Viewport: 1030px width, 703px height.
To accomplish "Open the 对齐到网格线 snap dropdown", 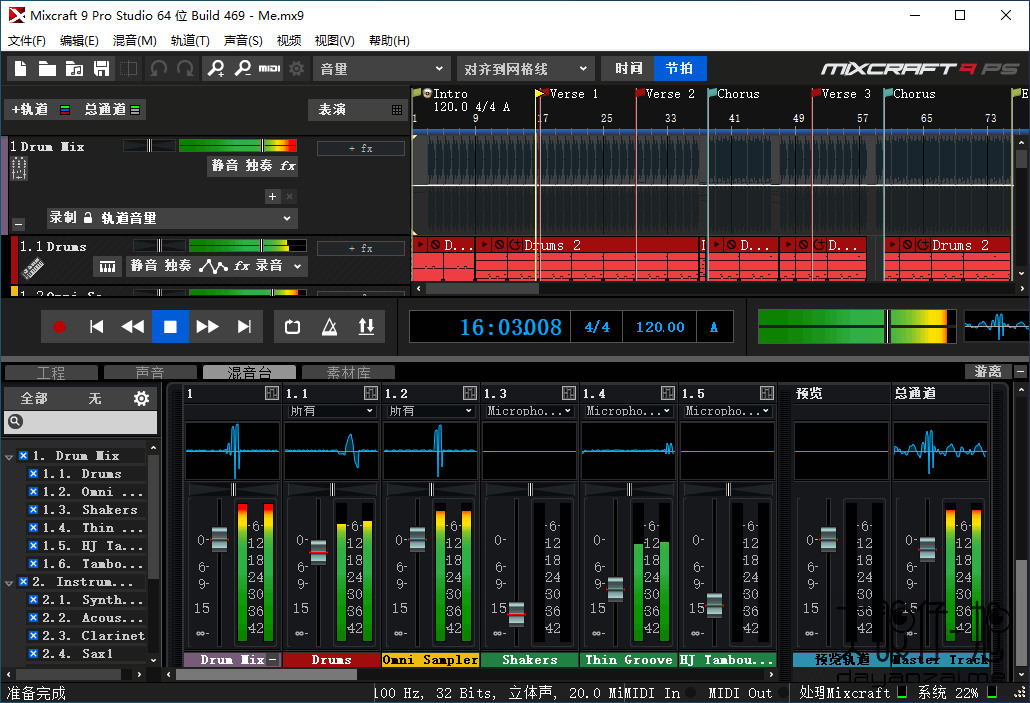I will coord(526,69).
